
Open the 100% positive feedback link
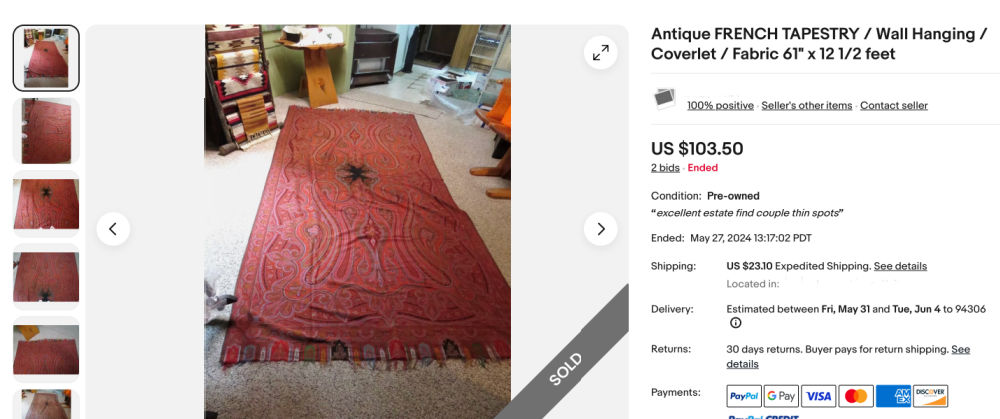point(720,106)
